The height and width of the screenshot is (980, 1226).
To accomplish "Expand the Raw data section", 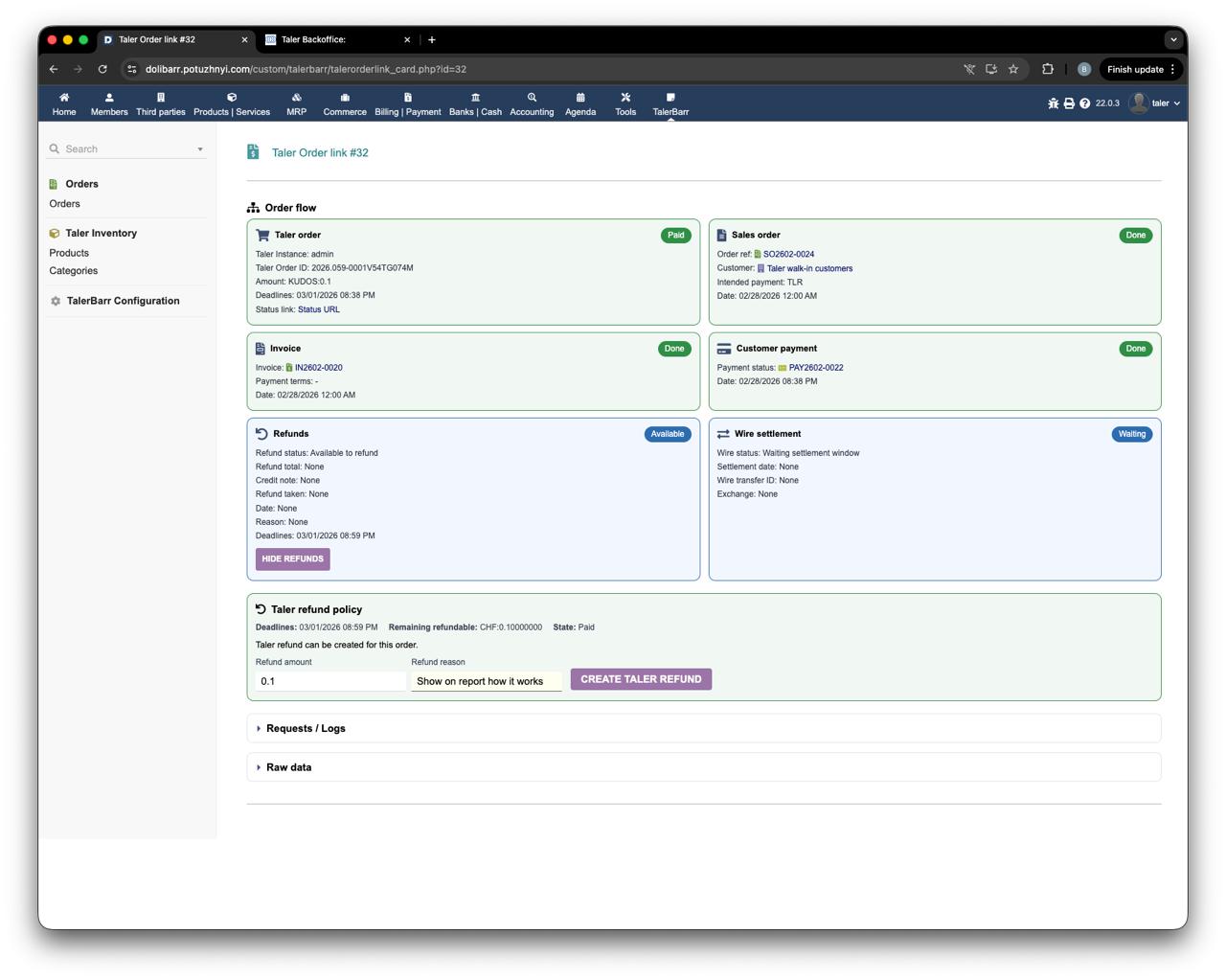I will (288, 767).
